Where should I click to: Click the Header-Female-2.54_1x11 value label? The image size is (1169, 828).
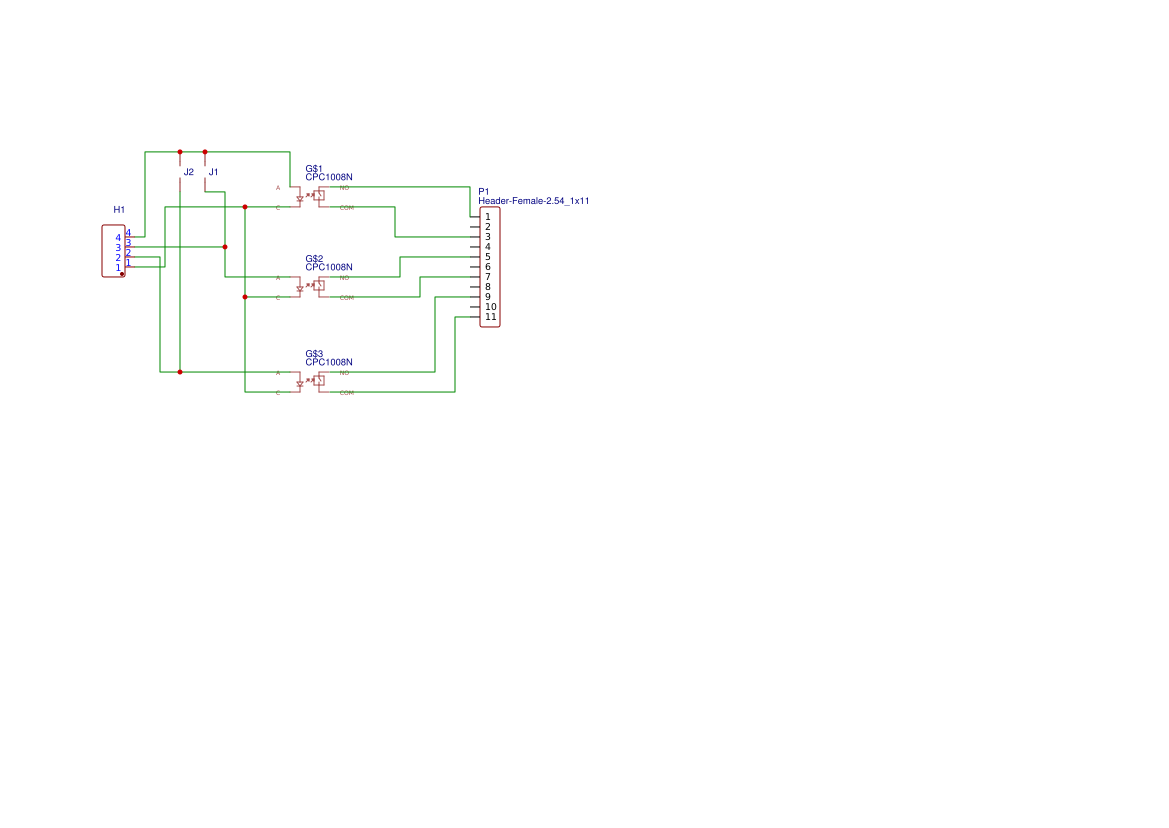click(x=535, y=200)
